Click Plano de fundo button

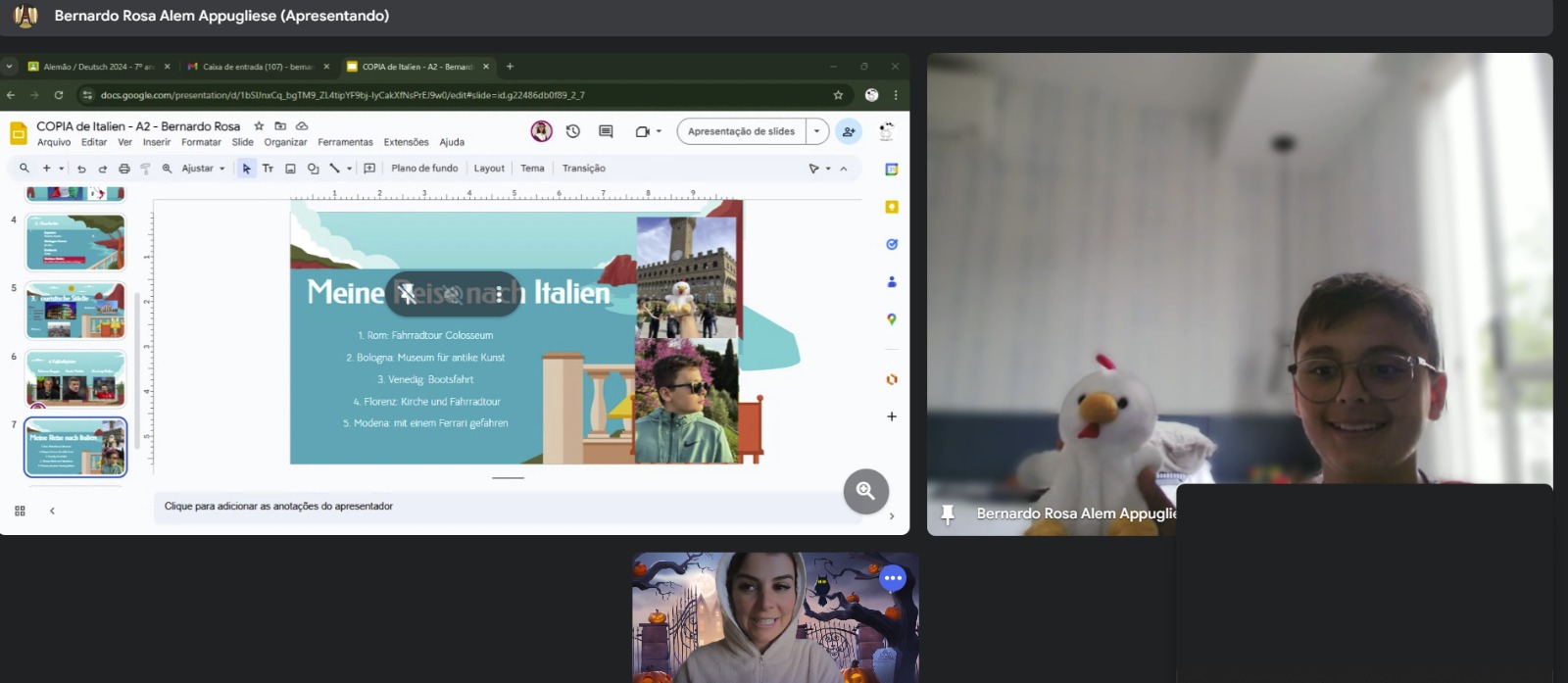(x=424, y=169)
